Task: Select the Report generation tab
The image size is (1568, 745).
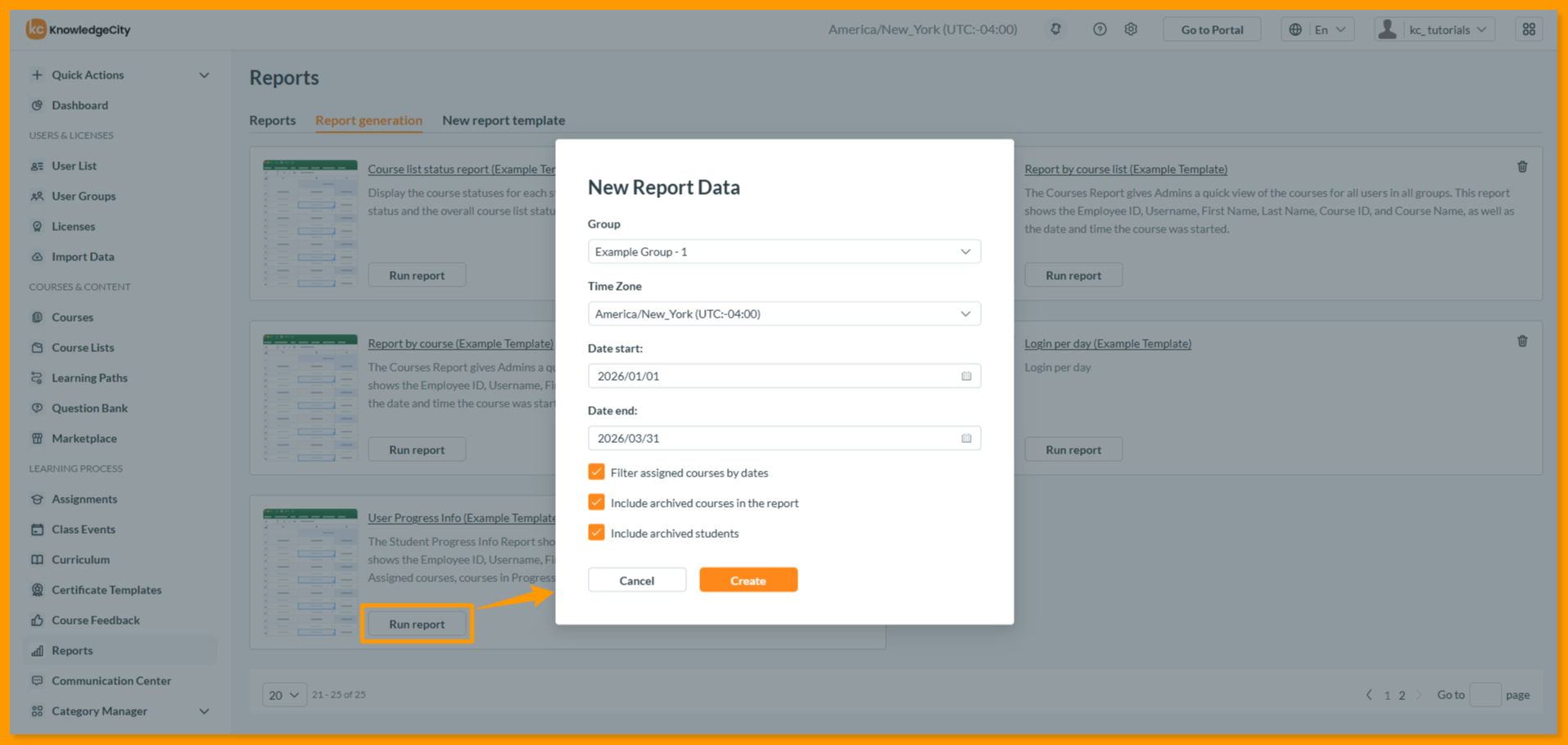Action: click(x=369, y=120)
